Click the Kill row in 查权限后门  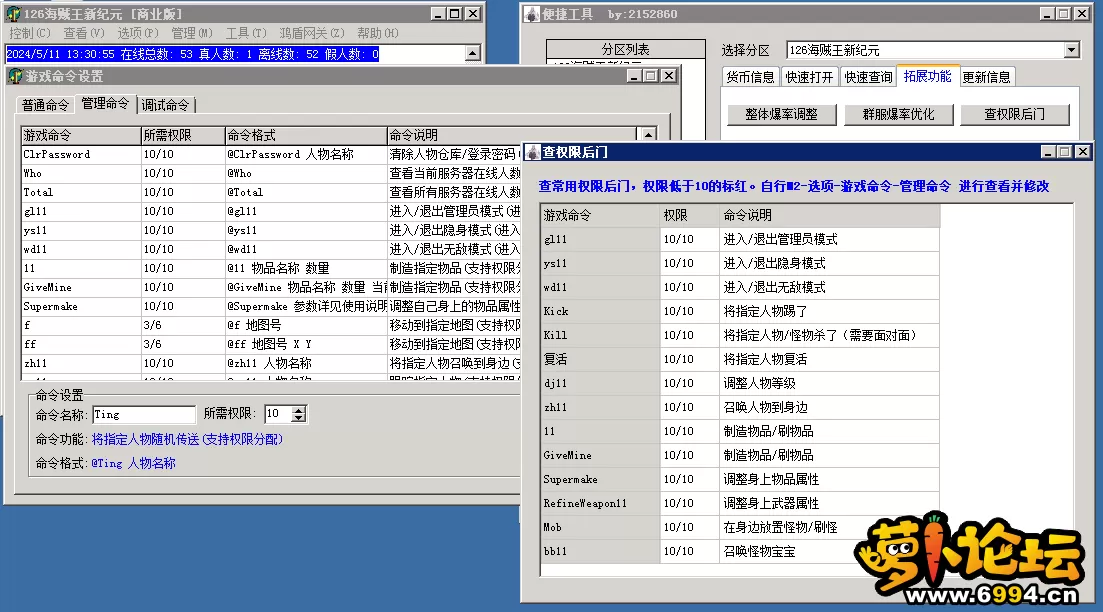click(x=740, y=335)
